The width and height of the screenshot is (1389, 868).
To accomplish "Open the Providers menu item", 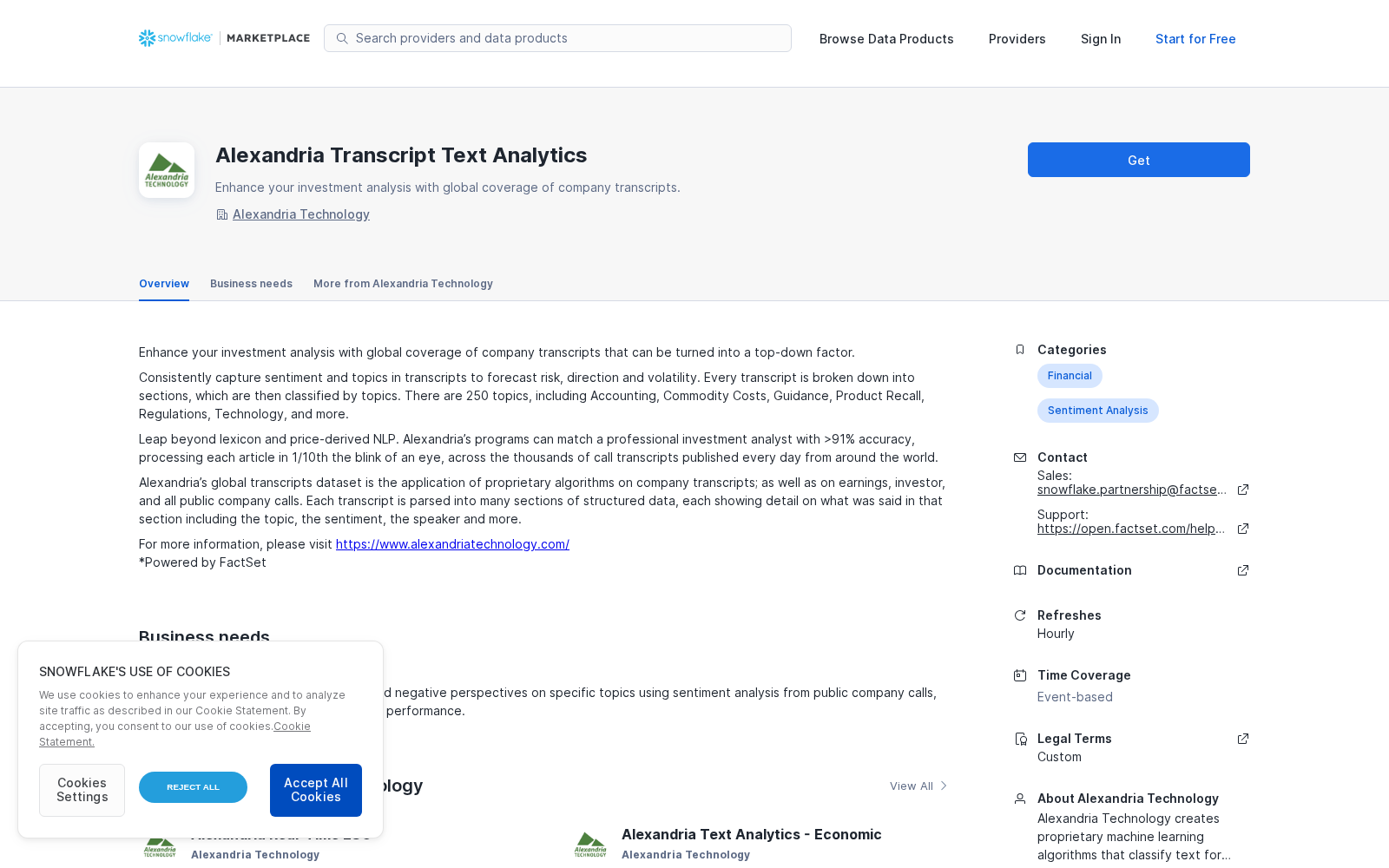I will (1017, 39).
